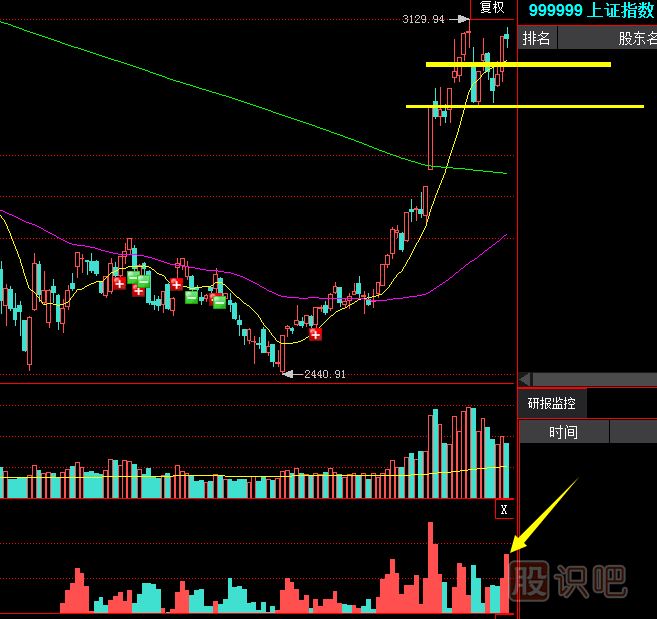The width and height of the screenshot is (657, 619).
Task: Sort by the 时间 column header
Action: pos(563,432)
